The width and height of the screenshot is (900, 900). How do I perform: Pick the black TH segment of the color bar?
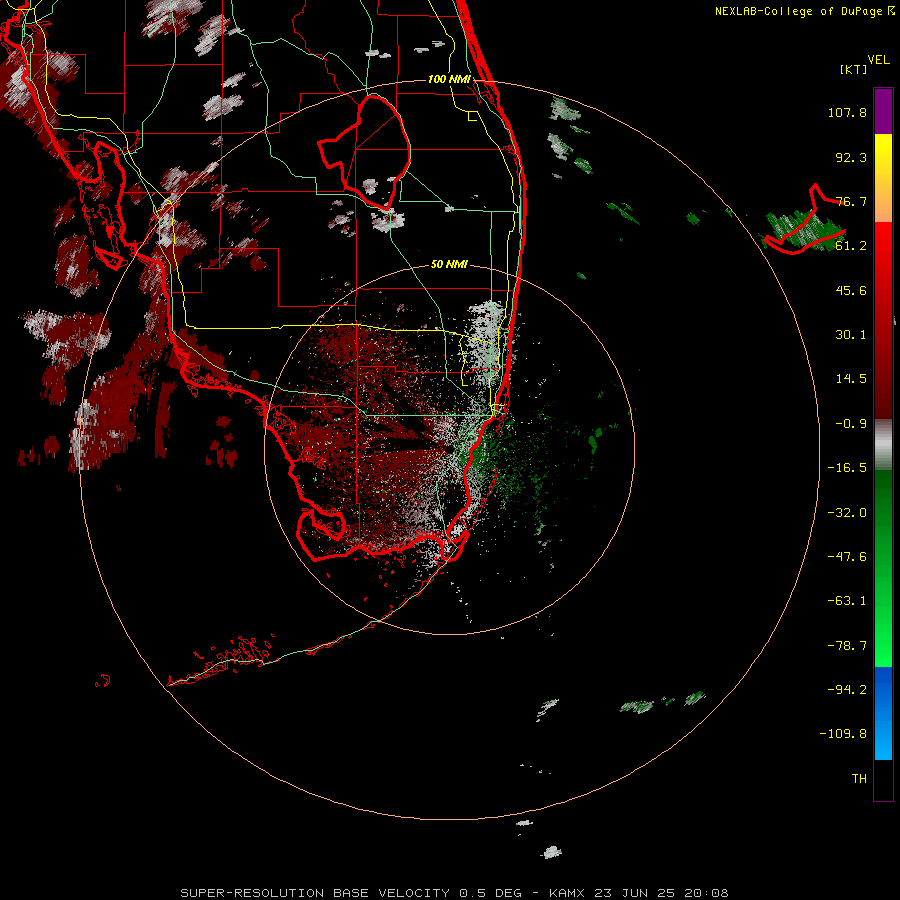pos(883,779)
